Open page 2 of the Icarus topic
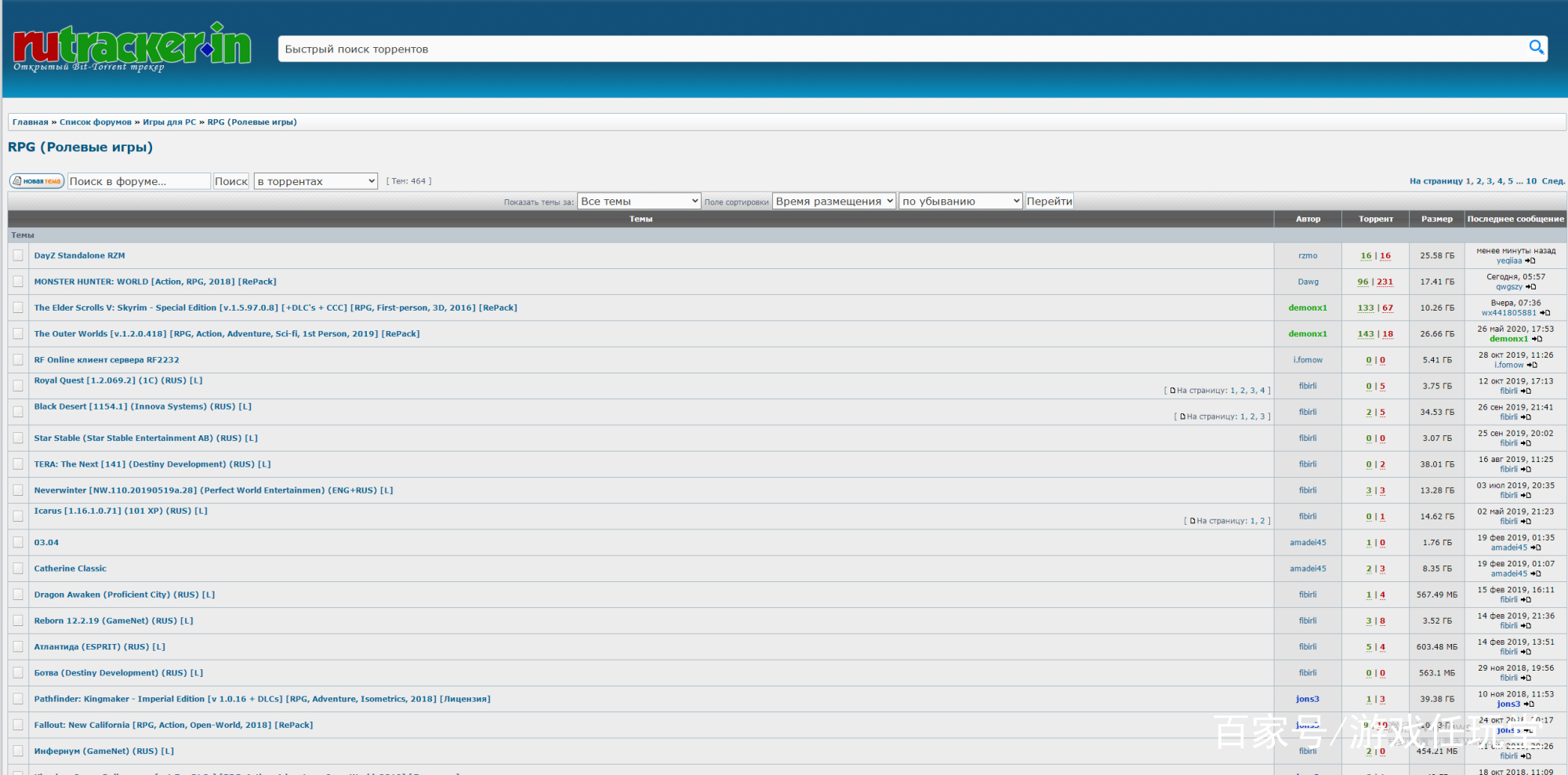The width and height of the screenshot is (1568, 775). pos(1263,521)
